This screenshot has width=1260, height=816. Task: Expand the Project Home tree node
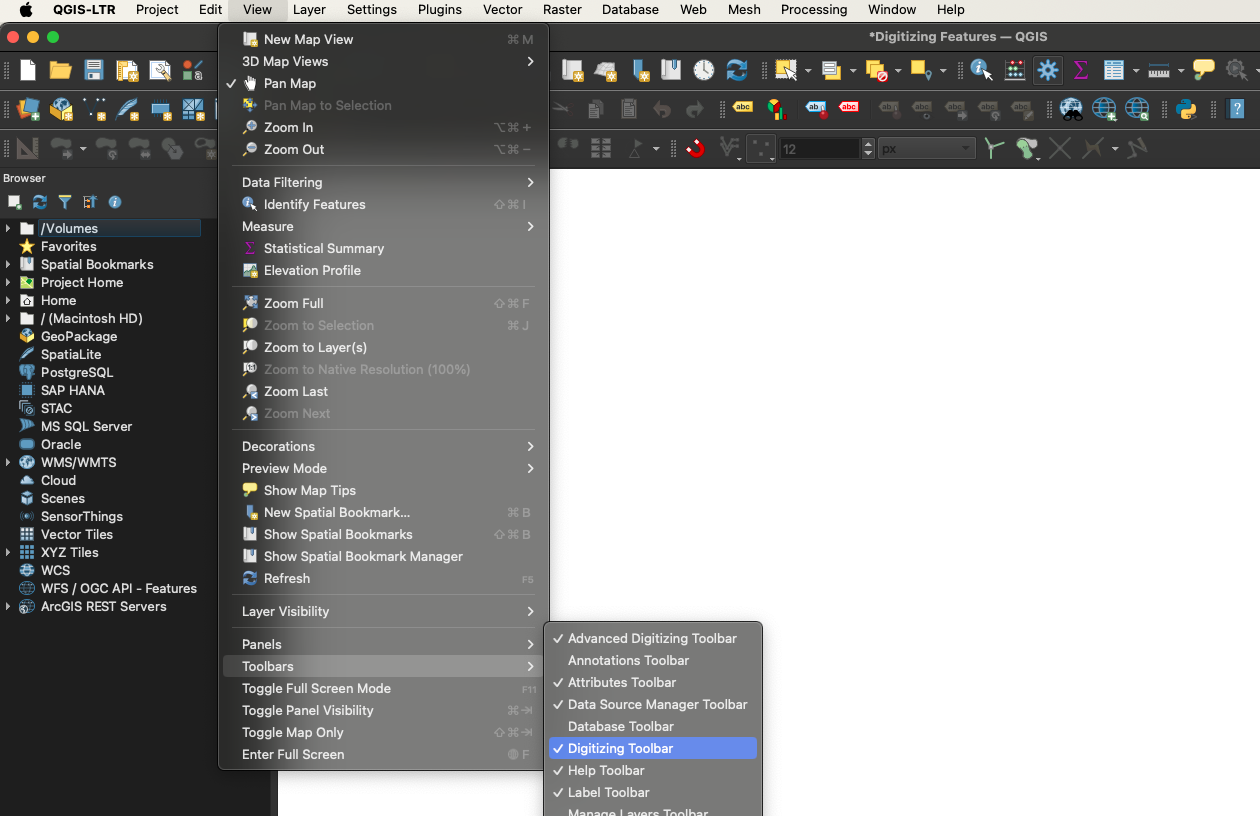pyautogui.click(x=8, y=282)
